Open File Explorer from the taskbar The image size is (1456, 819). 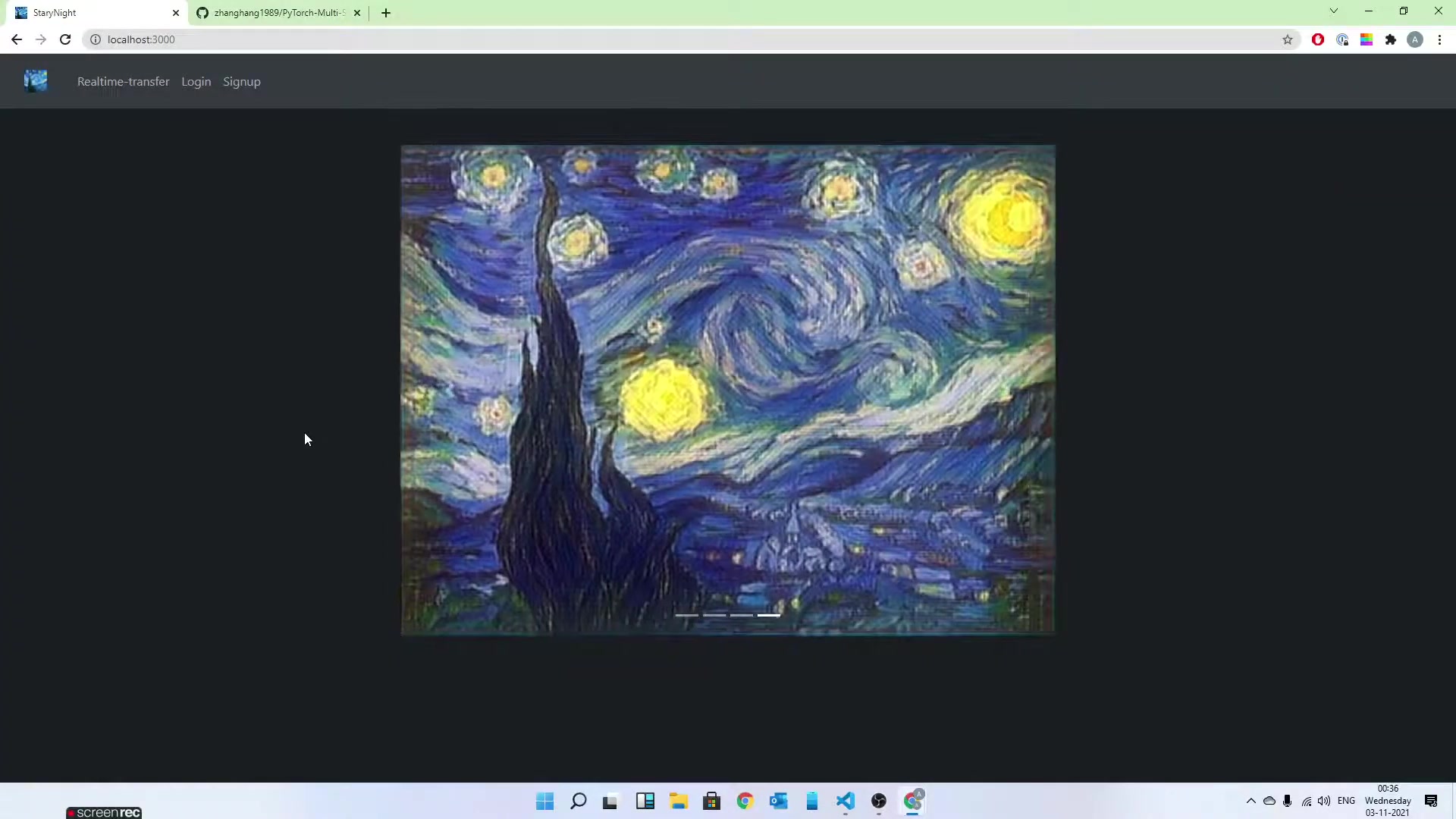pyautogui.click(x=679, y=802)
